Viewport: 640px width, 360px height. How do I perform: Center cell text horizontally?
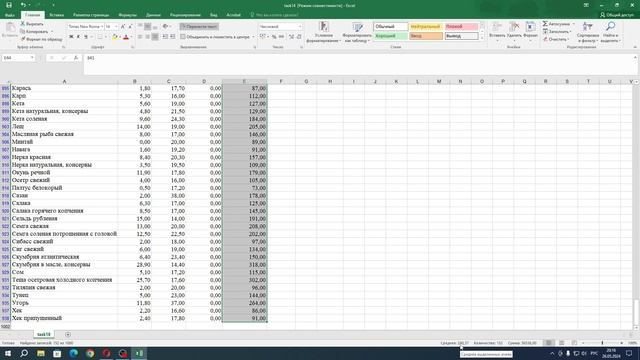click(x=147, y=37)
